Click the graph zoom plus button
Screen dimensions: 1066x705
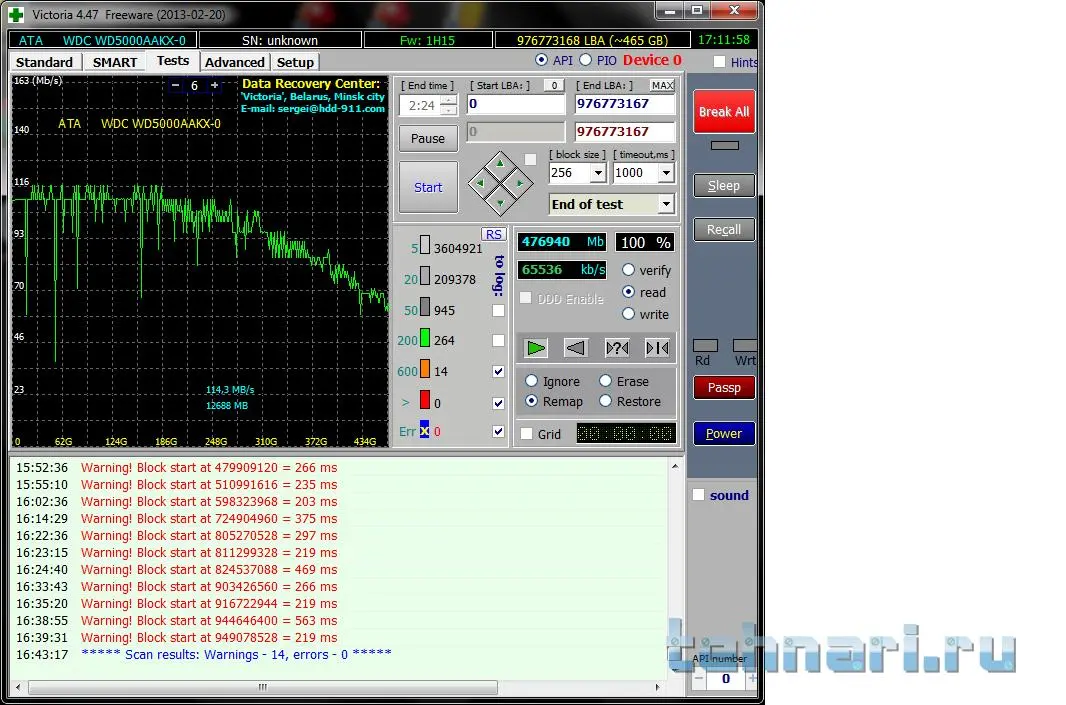click(x=213, y=86)
